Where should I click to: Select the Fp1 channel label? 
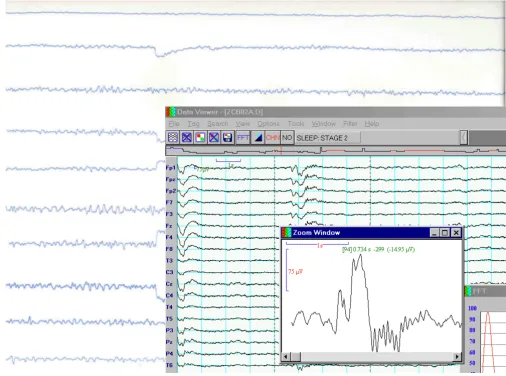click(171, 168)
